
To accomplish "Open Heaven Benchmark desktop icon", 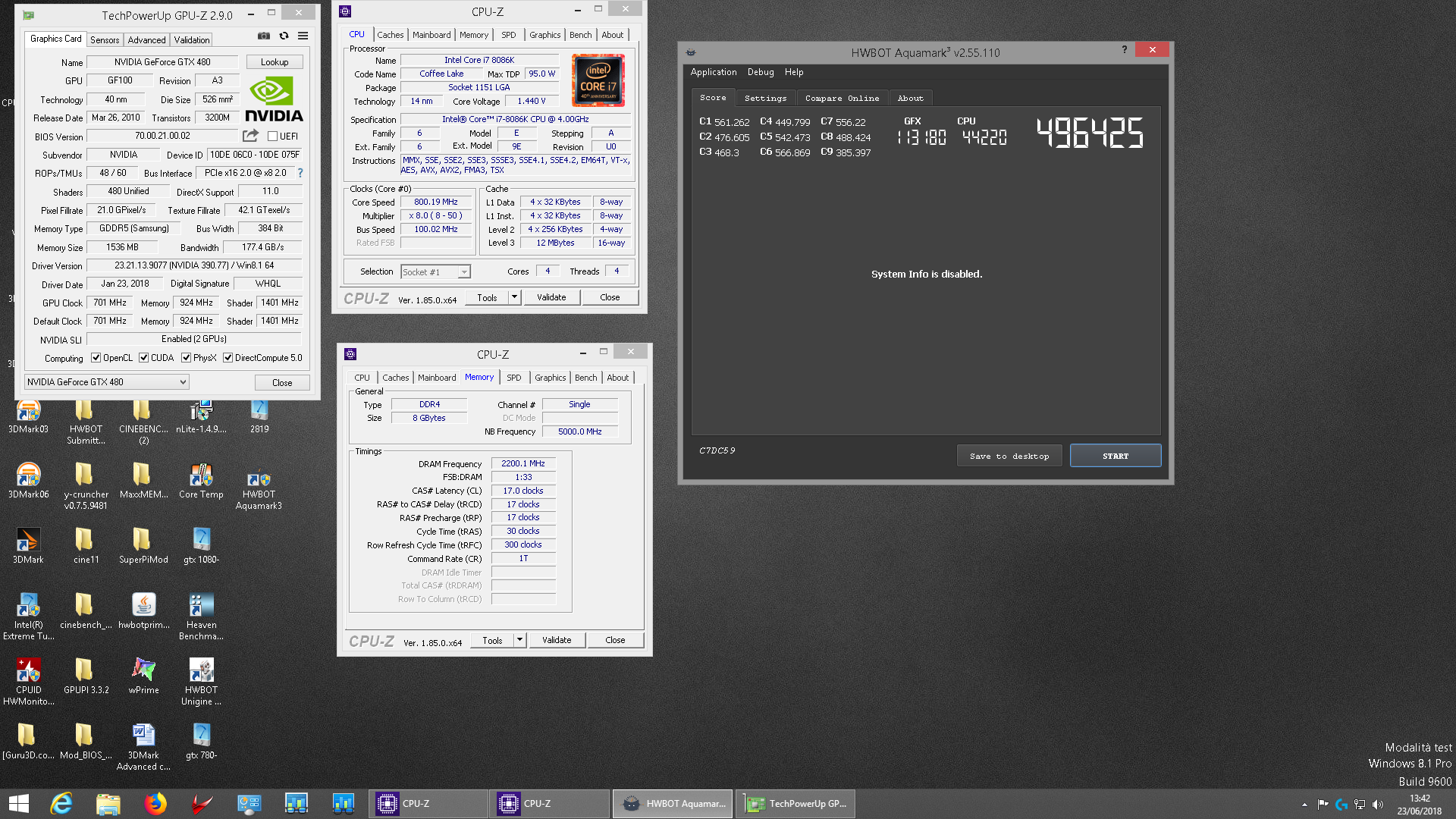I will tap(201, 617).
